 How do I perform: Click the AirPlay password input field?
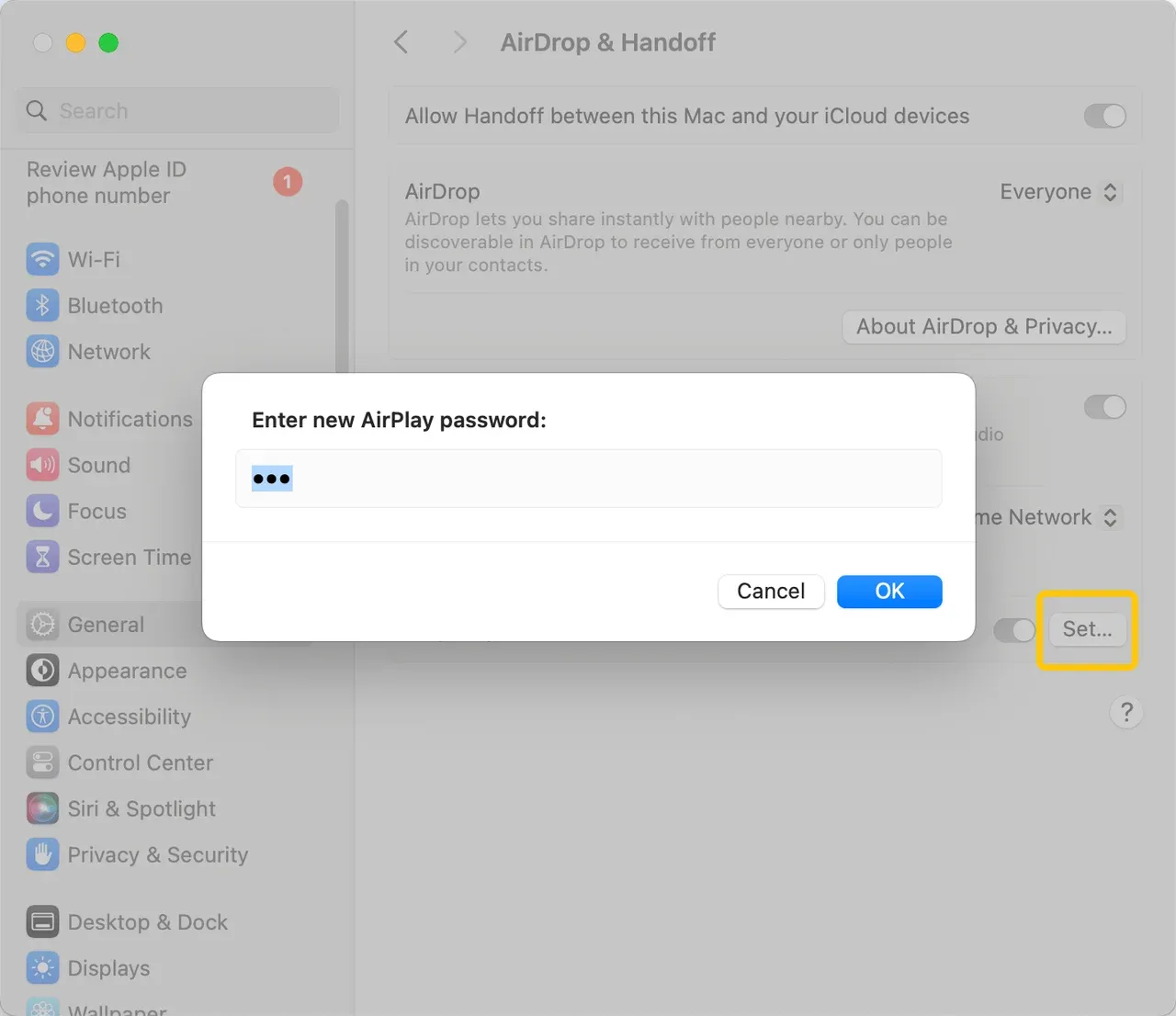pos(589,479)
